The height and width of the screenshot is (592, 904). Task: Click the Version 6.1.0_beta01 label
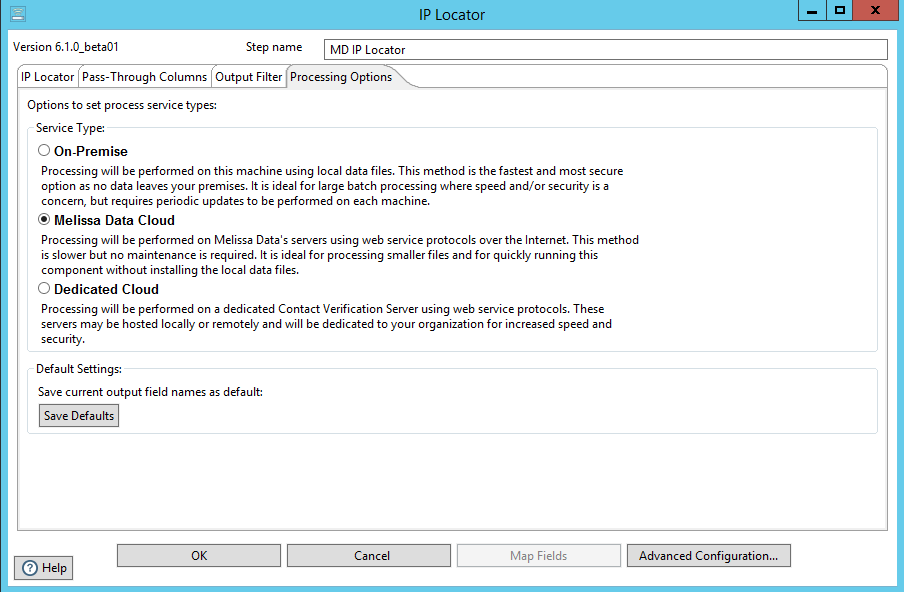[x=66, y=48]
